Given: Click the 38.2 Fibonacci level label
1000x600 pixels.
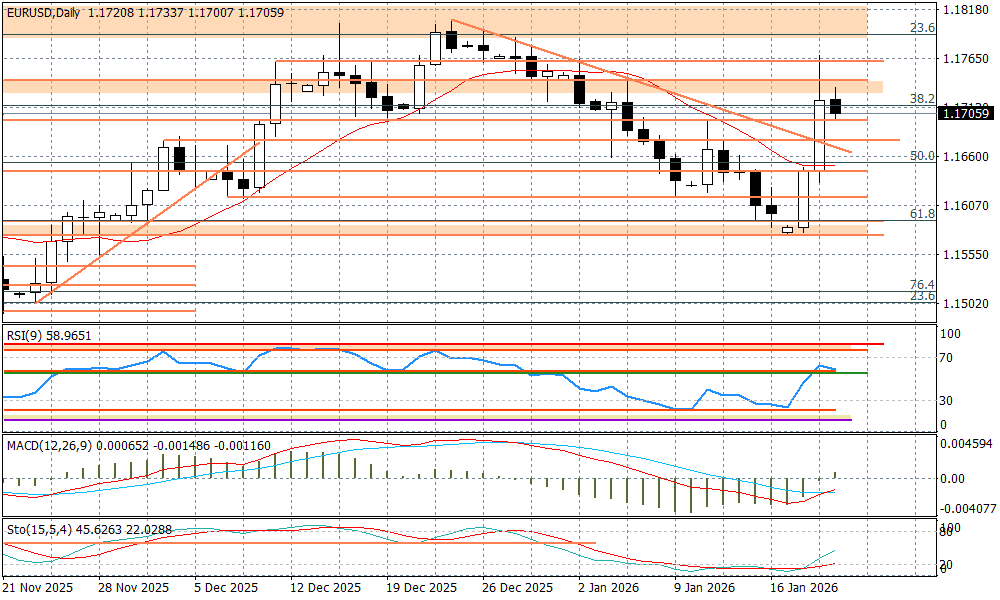Looking at the screenshot, I should (x=921, y=99).
